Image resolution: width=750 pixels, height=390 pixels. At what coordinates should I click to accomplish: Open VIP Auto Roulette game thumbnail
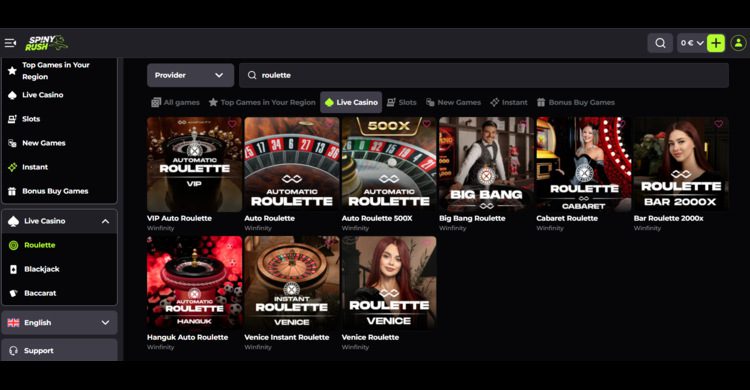point(195,164)
